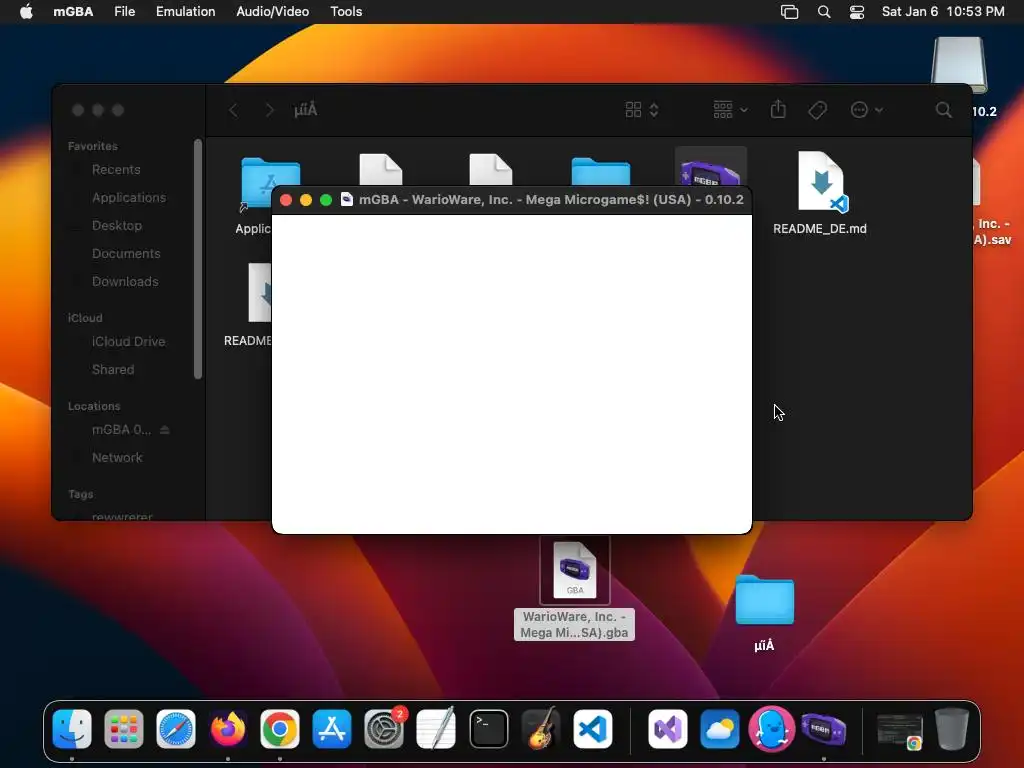Select README_DE.md file in Finder
Viewport: 1024px width, 768px height.
[820, 193]
